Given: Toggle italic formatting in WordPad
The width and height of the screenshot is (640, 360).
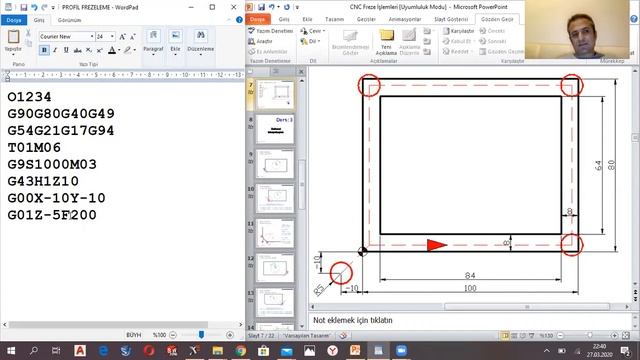Looking at the screenshot, I should pyautogui.click(x=55, y=50).
